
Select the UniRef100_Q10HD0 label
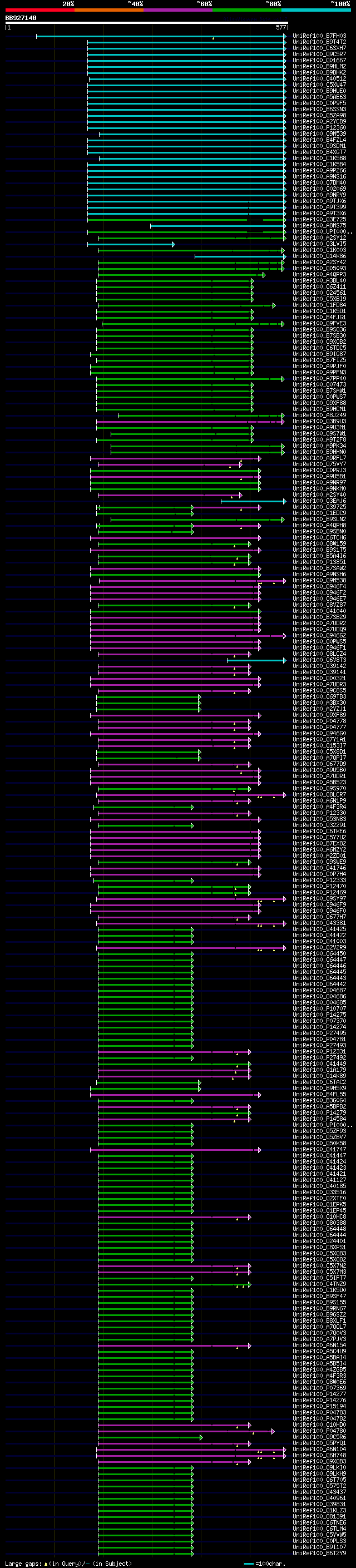pos(319,1424)
